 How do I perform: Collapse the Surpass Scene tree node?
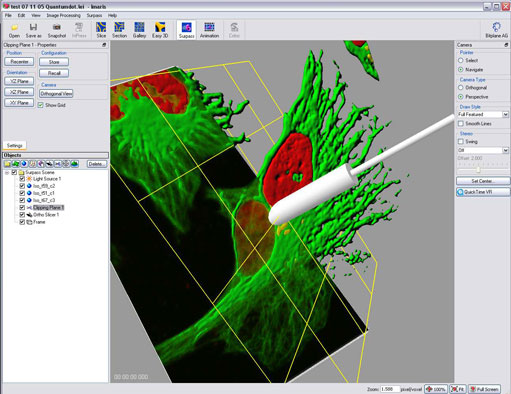tap(7, 173)
